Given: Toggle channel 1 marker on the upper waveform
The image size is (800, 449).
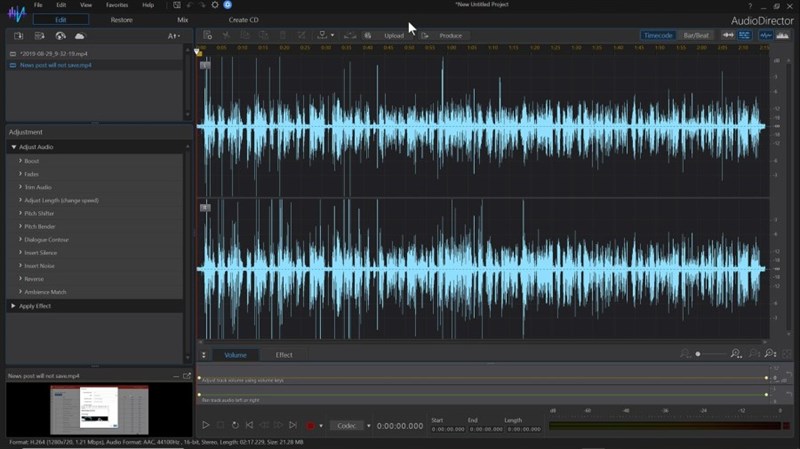Looking at the screenshot, I should 205,65.
